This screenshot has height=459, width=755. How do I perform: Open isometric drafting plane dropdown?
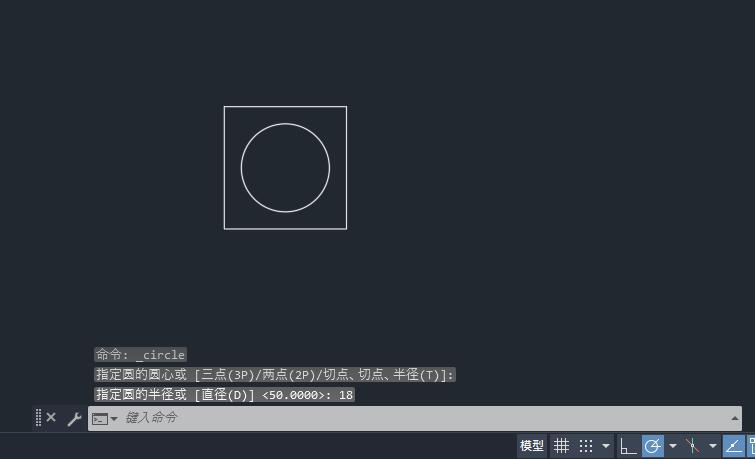click(x=713, y=446)
